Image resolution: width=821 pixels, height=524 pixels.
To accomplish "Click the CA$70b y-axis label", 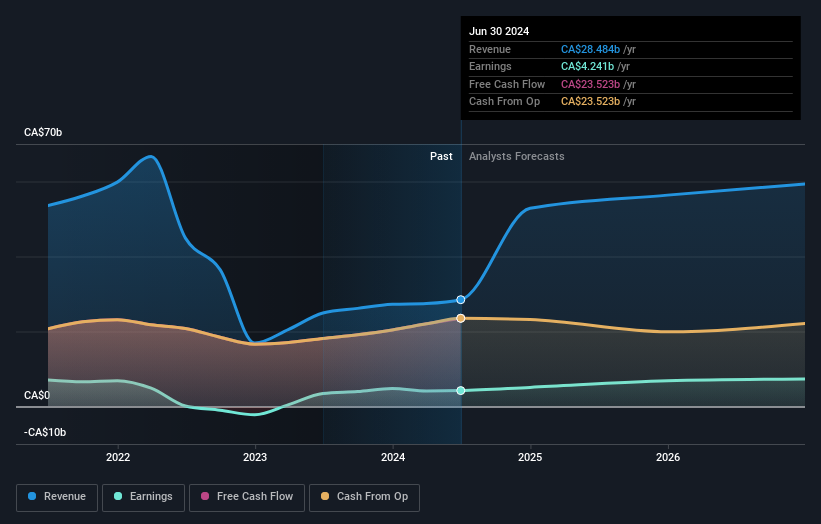I will 43,132.
